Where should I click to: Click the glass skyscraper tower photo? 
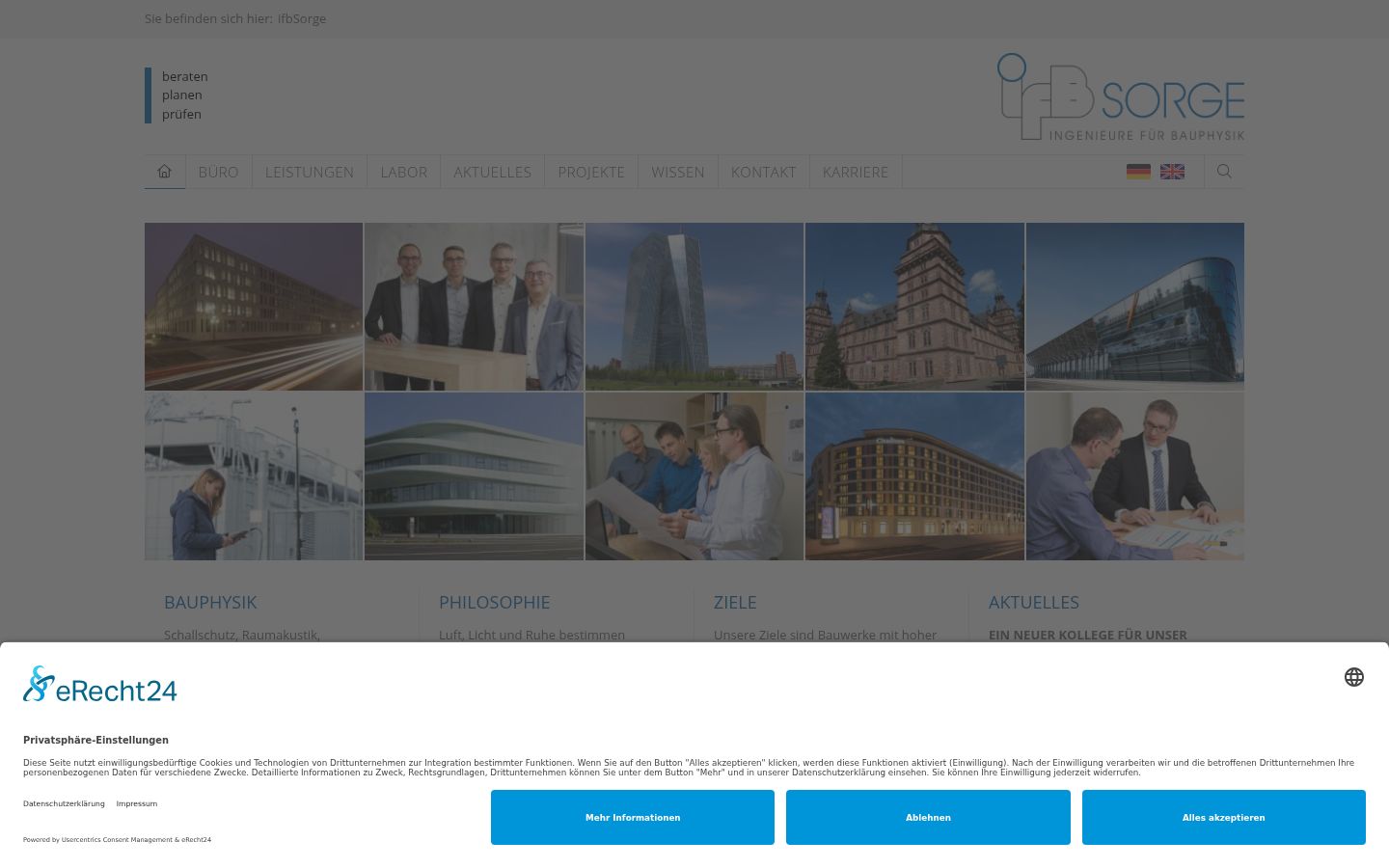[x=694, y=307]
